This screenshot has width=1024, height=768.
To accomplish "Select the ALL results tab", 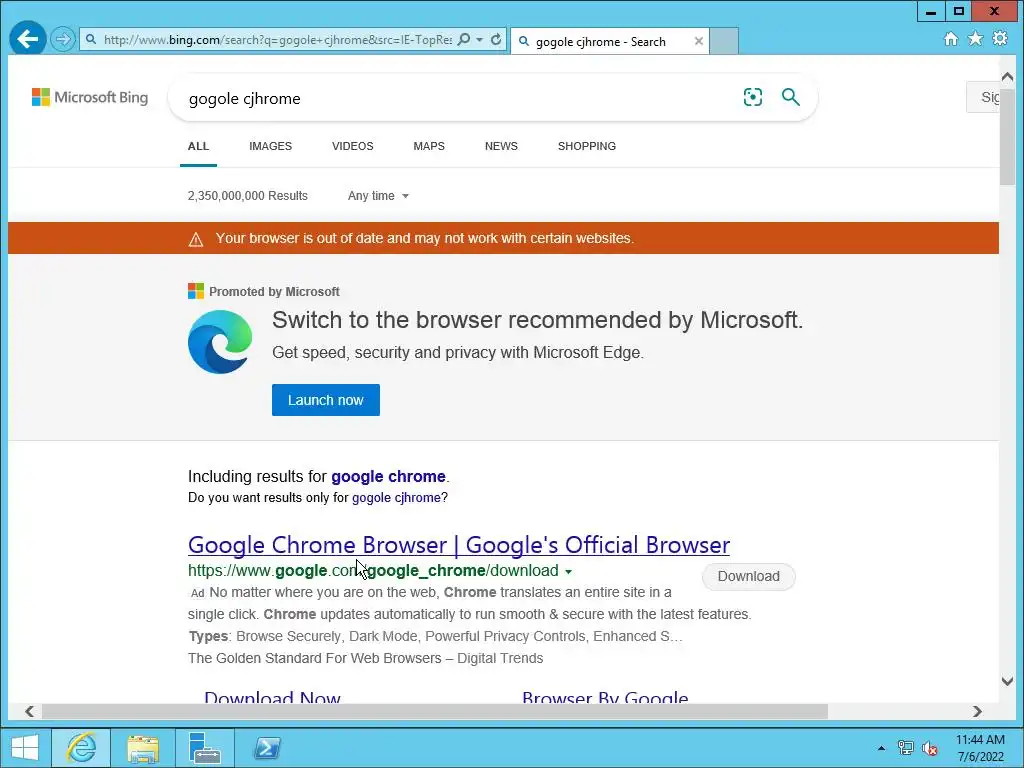I will (199, 146).
